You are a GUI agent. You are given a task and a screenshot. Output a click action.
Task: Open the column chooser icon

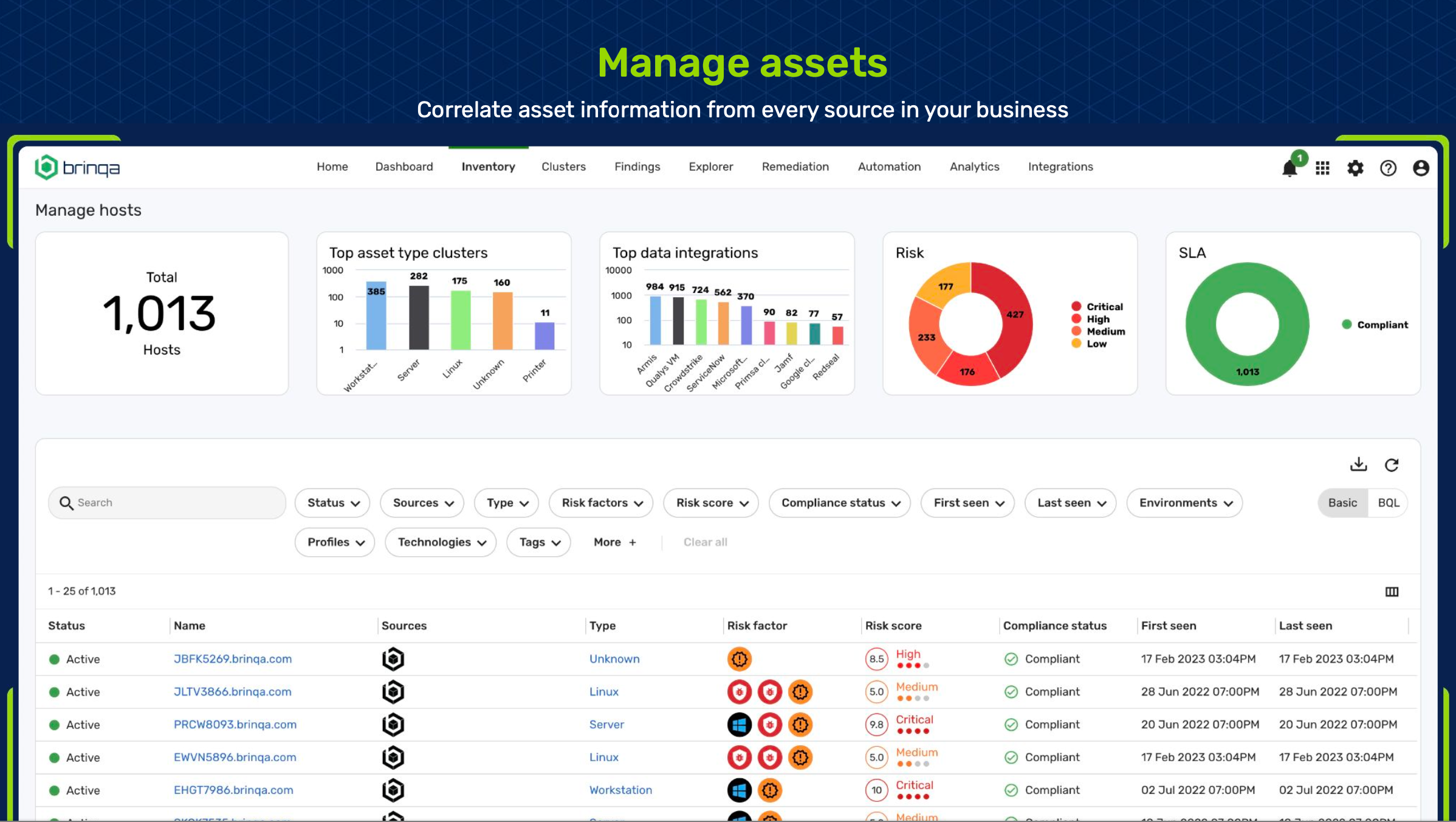click(1392, 592)
